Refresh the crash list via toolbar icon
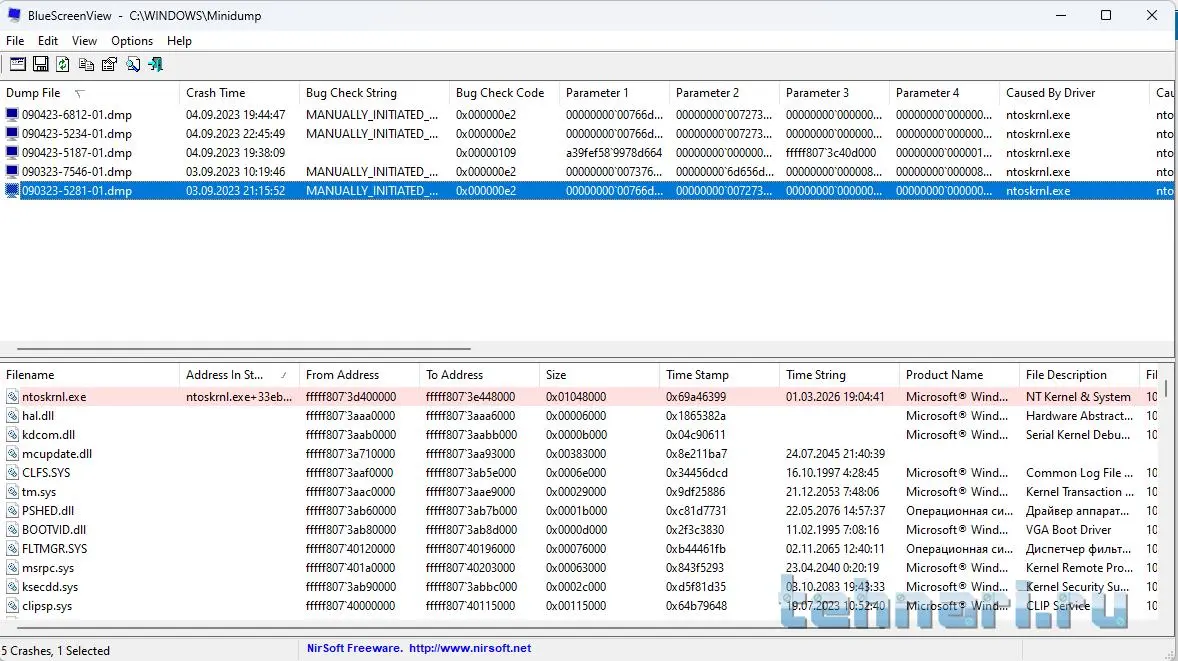 [63, 64]
